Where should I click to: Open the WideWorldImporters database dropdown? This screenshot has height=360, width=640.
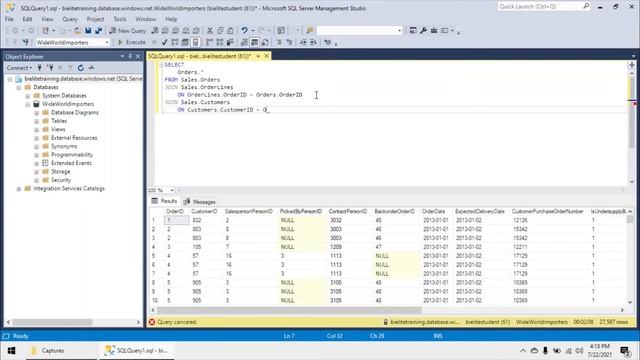click(x=107, y=42)
